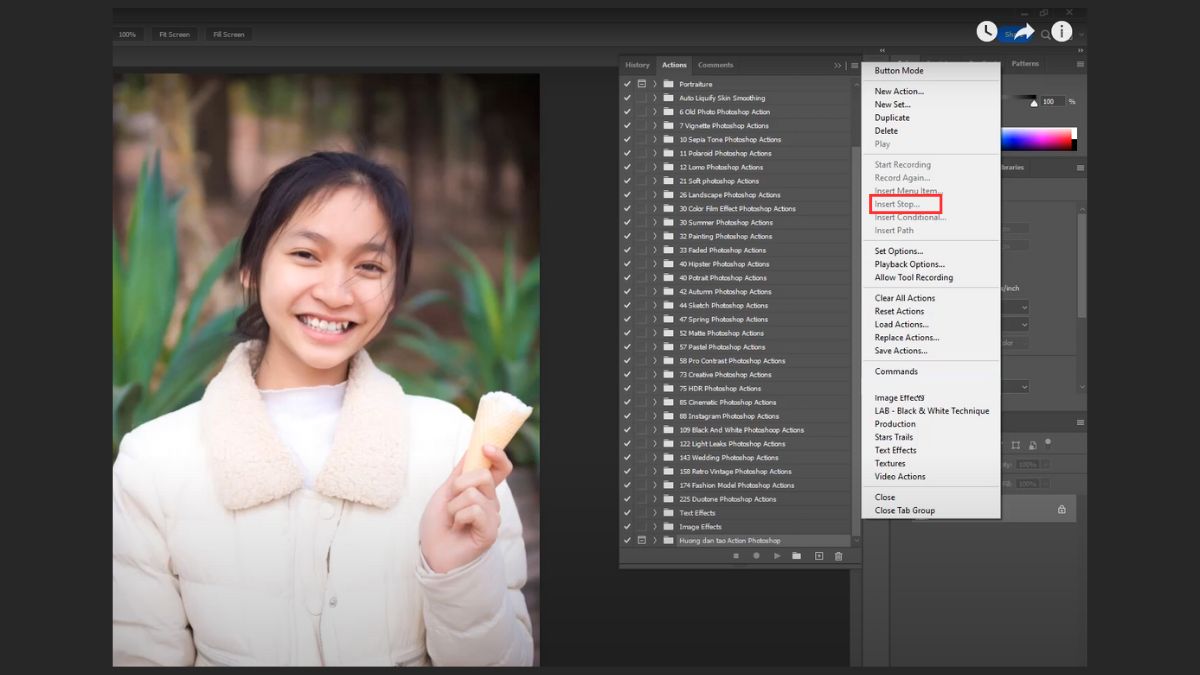Create a new action with plus icon

(x=818, y=556)
